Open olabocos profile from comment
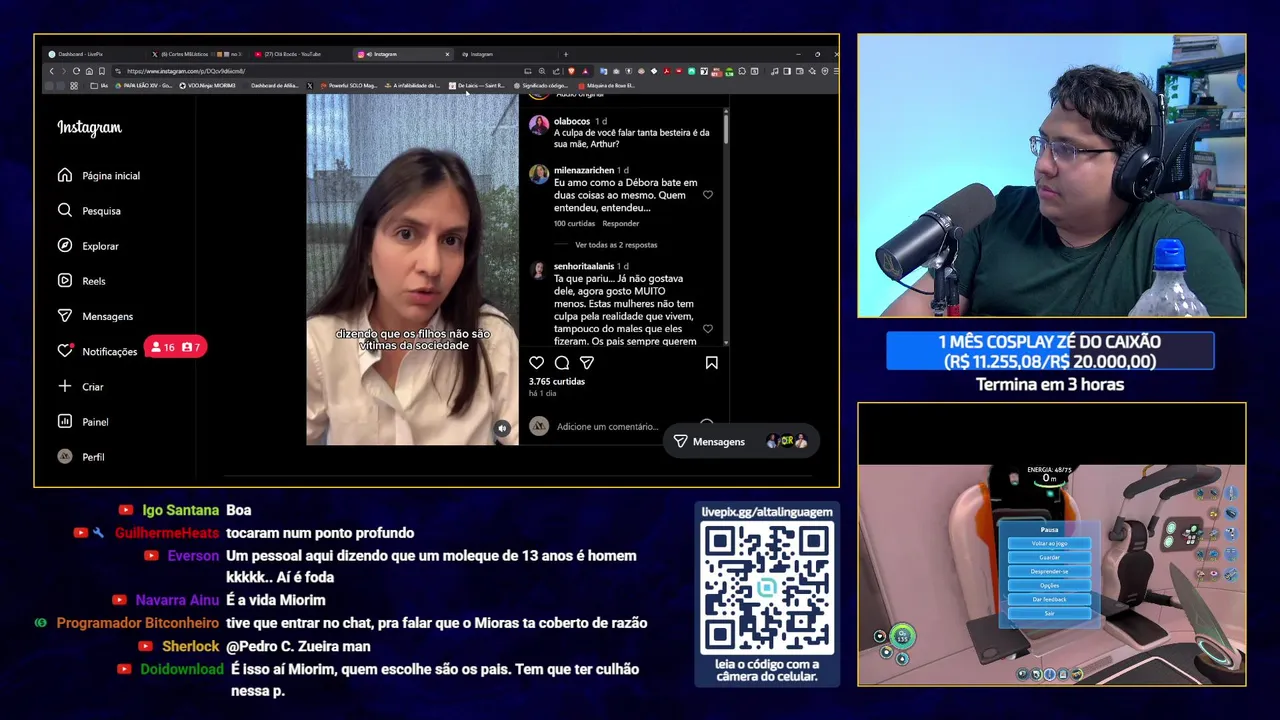1280x720 pixels. [x=572, y=121]
